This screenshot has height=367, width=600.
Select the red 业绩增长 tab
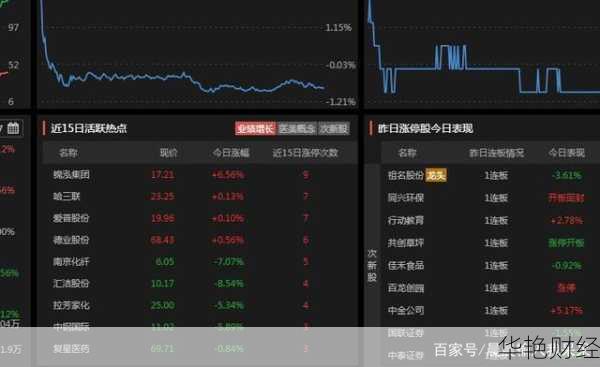tap(255, 129)
